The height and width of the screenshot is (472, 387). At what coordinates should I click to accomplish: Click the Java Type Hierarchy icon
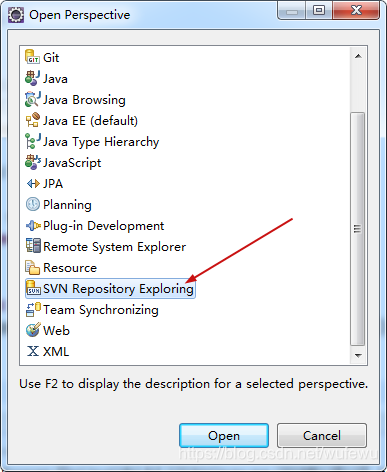(x=33, y=141)
